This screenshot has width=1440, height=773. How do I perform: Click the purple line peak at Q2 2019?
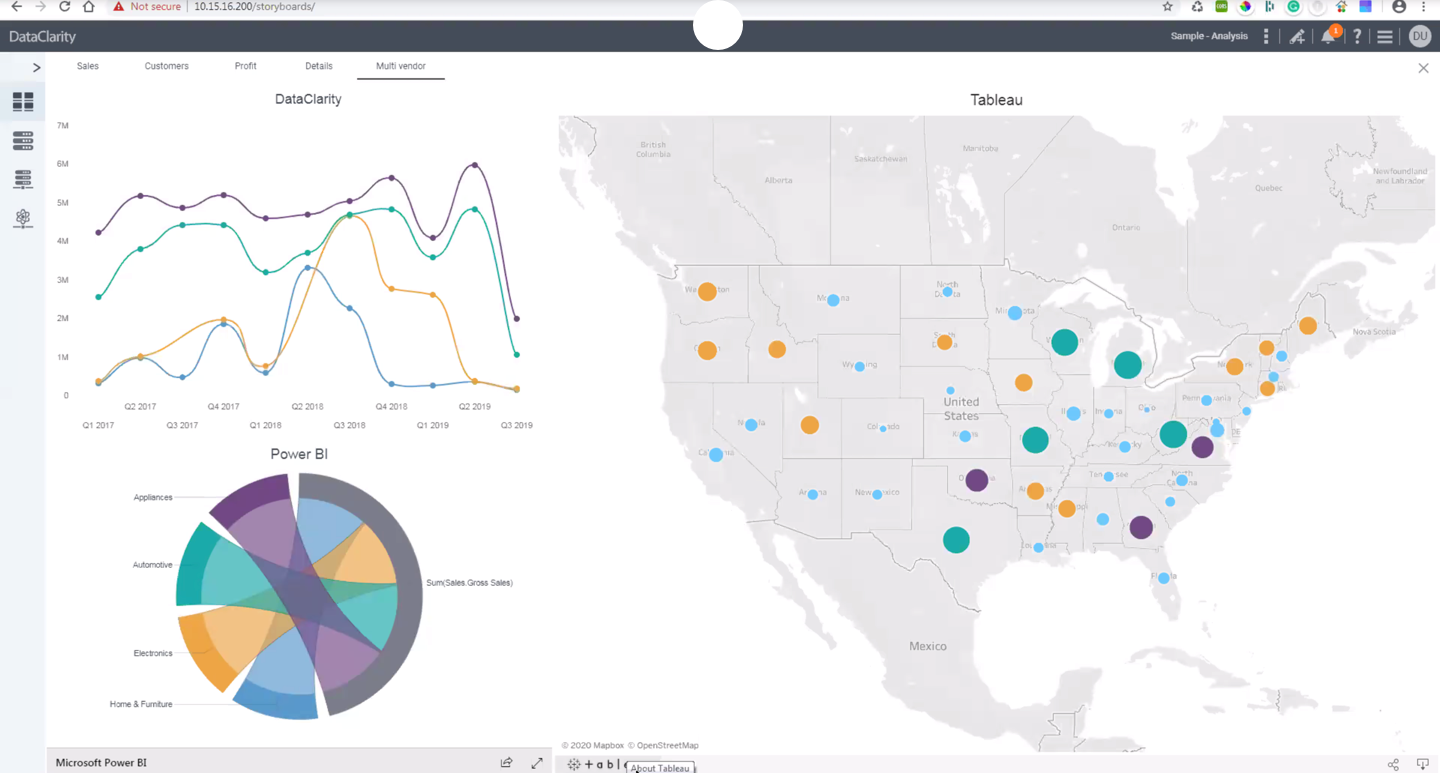475,165
